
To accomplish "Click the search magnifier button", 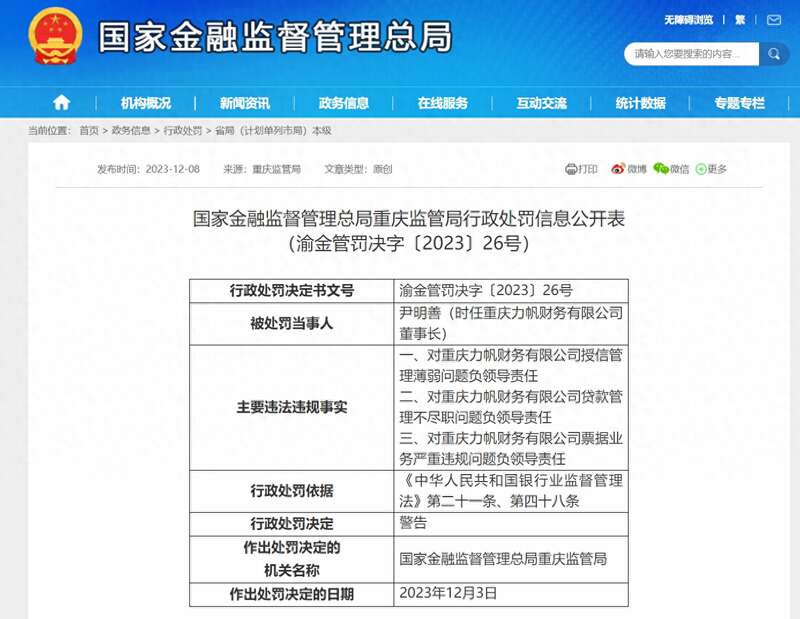I will pos(773,54).
